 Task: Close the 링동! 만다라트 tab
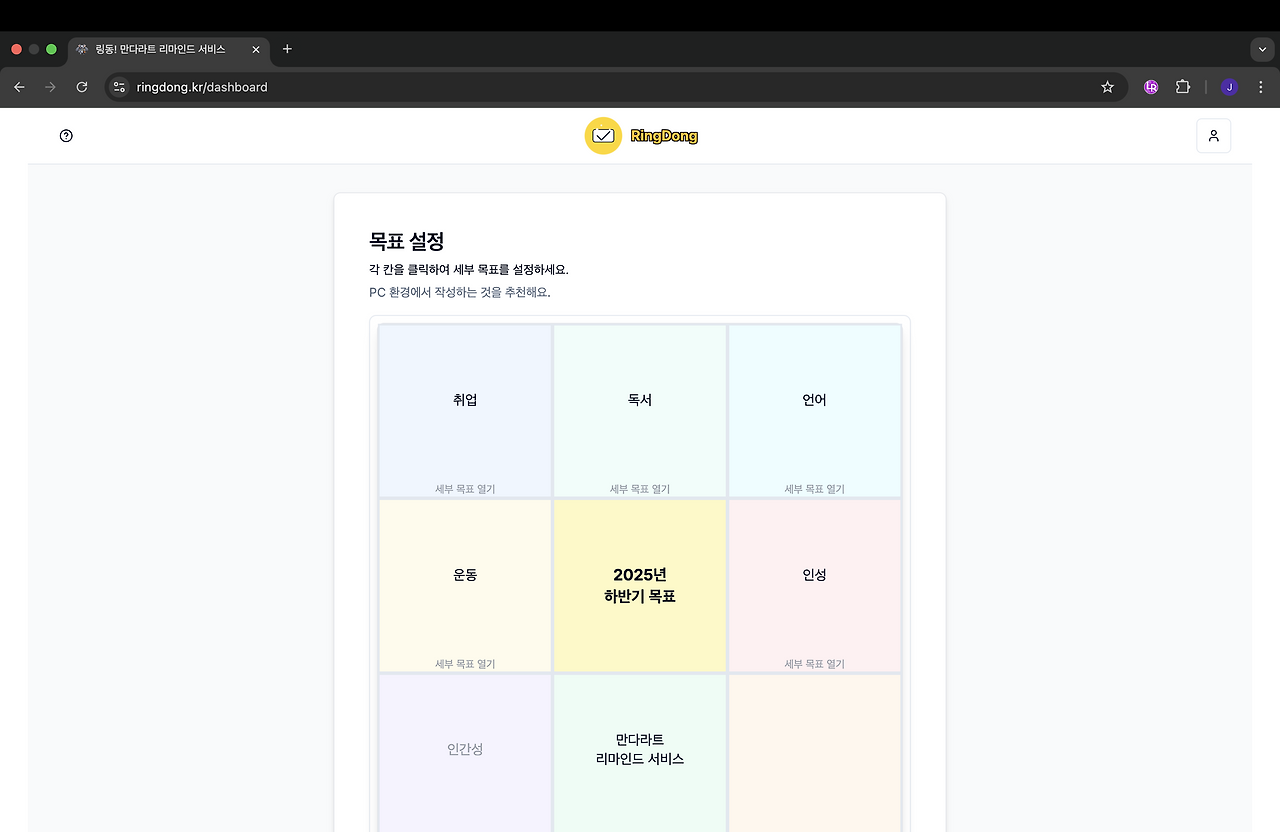256,49
